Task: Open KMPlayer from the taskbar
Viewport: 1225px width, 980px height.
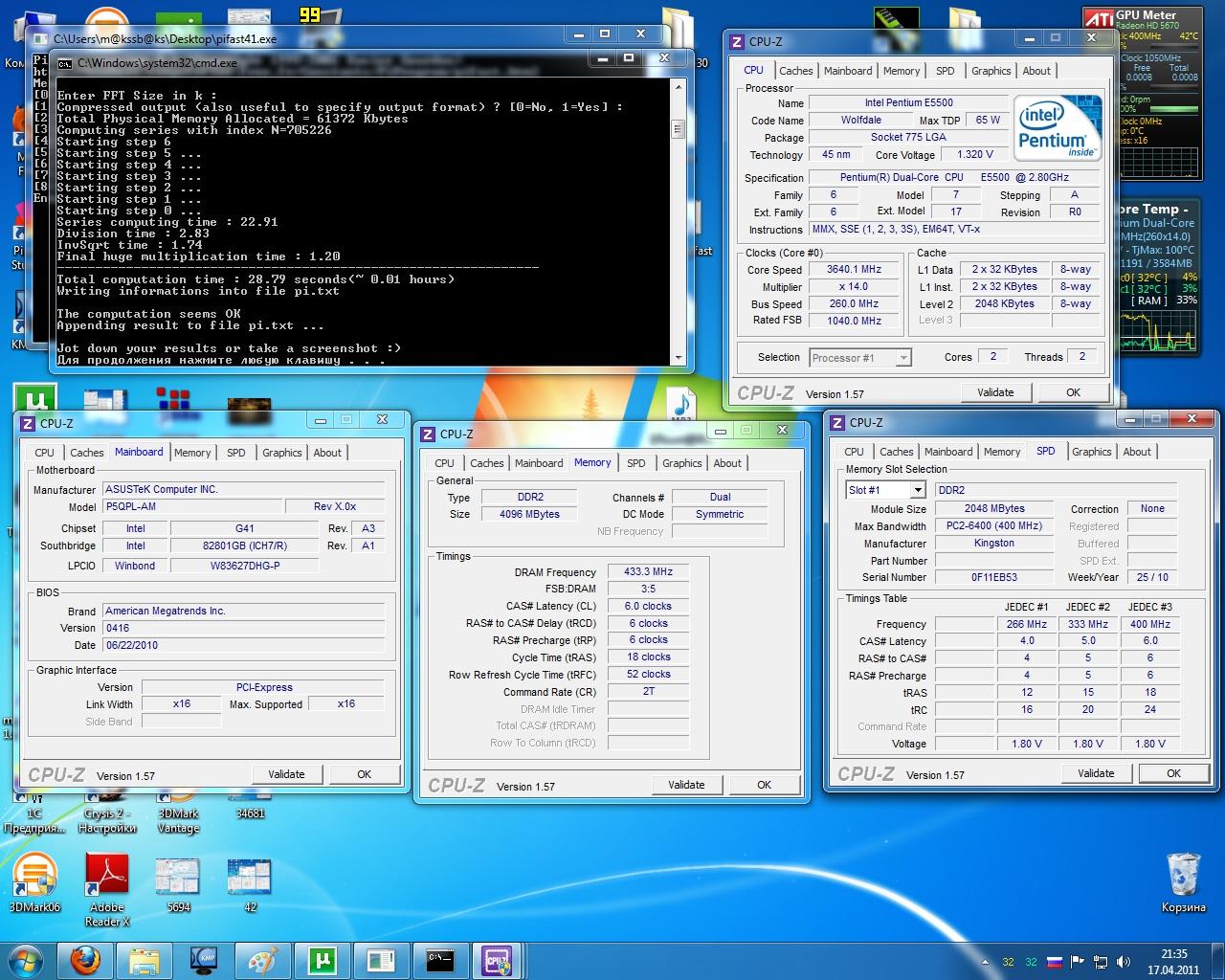Action: 204,960
